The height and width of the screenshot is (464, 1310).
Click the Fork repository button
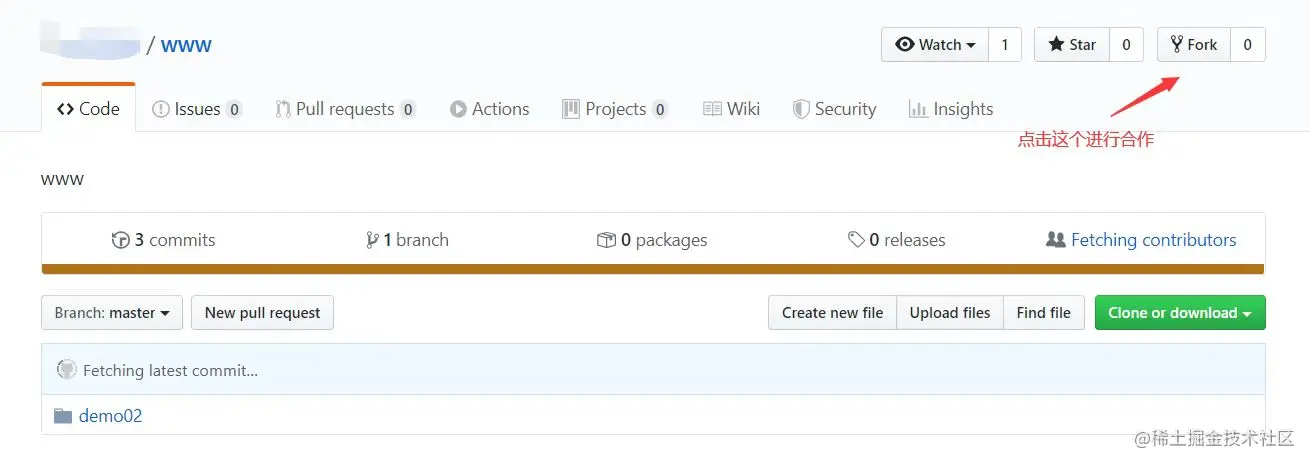1193,45
